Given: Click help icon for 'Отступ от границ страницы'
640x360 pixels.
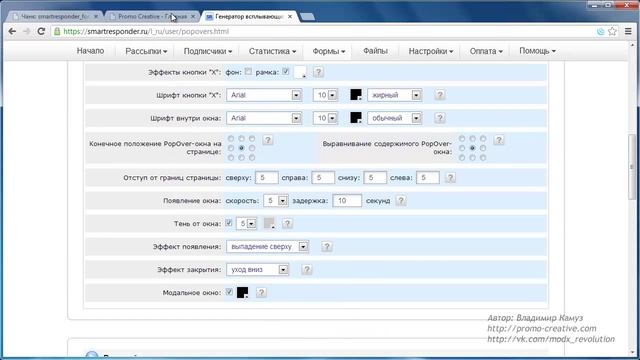Looking at the screenshot, I should click(x=450, y=178).
